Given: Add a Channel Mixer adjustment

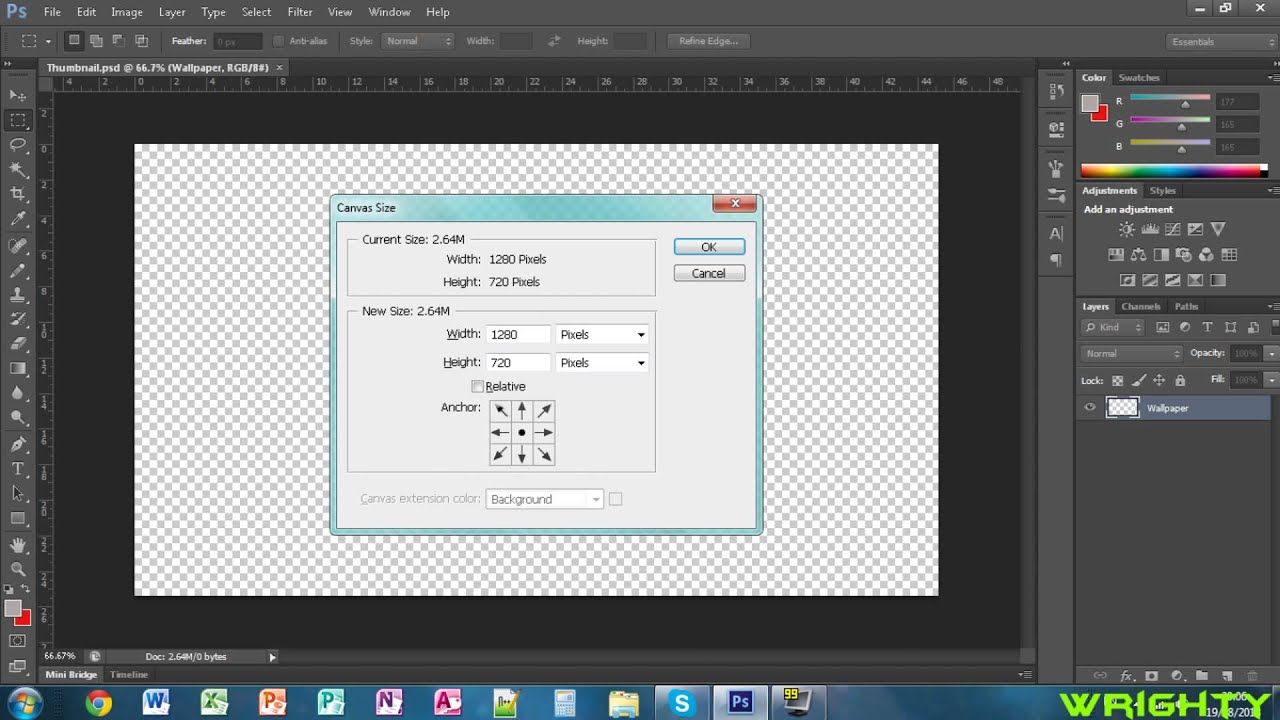Looking at the screenshot, I should (x=1206, y=255).
